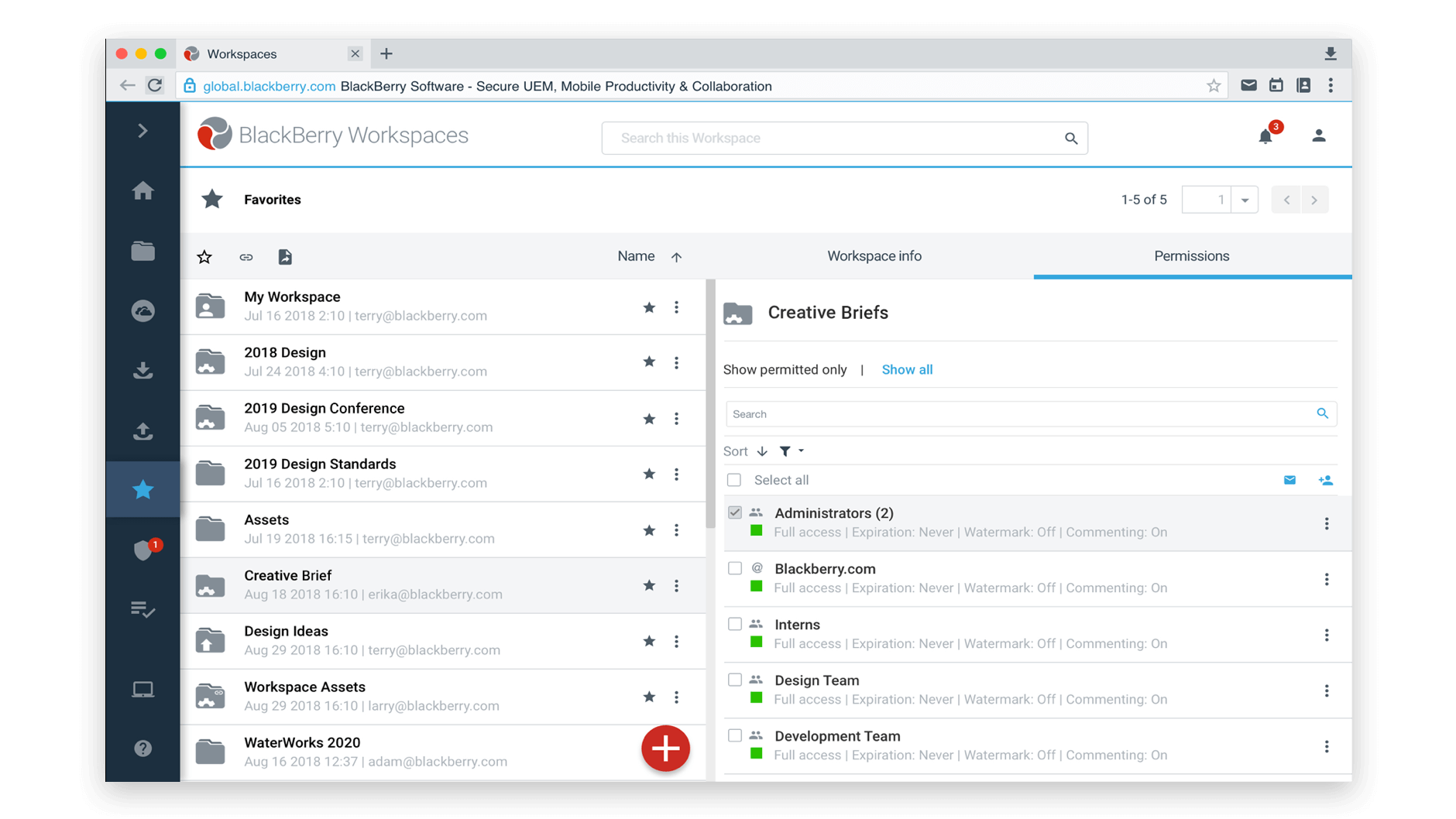Open the user profile icon
Image resolution: width=1456 pixels, height=819 pixels.
point(1318,136)
